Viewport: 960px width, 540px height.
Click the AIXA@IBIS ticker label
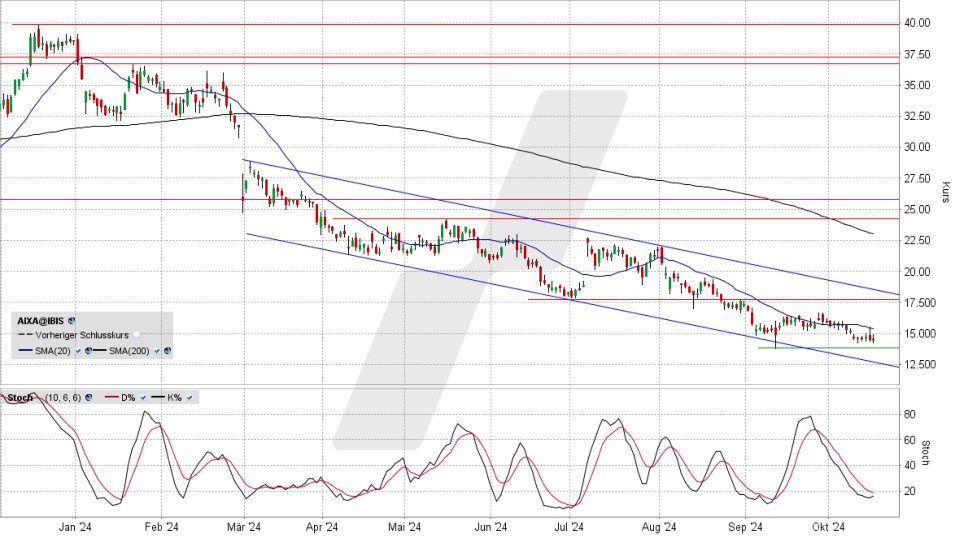[40, 321]
